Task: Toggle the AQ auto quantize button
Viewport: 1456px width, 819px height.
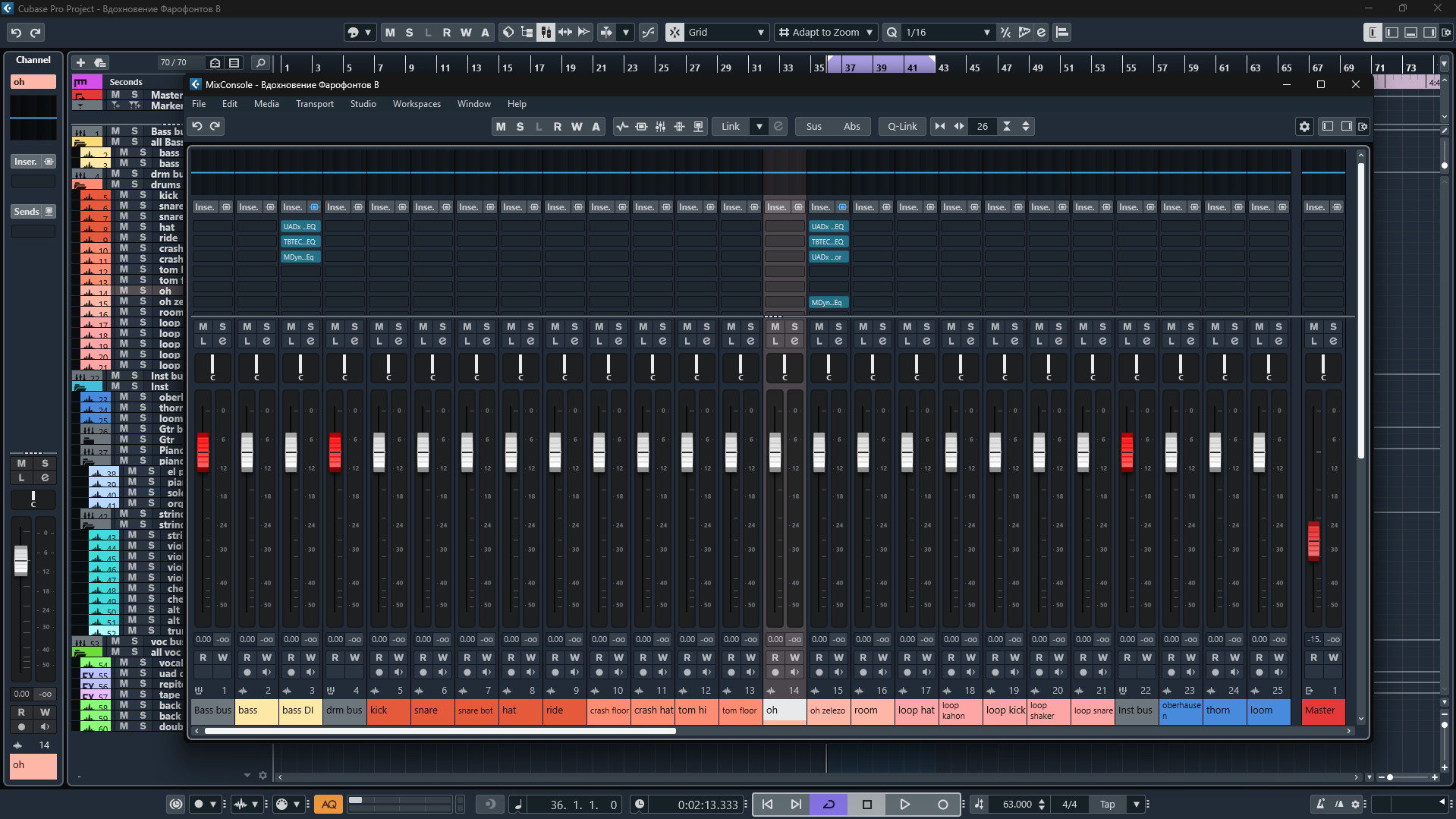Action: click(329, 805)
